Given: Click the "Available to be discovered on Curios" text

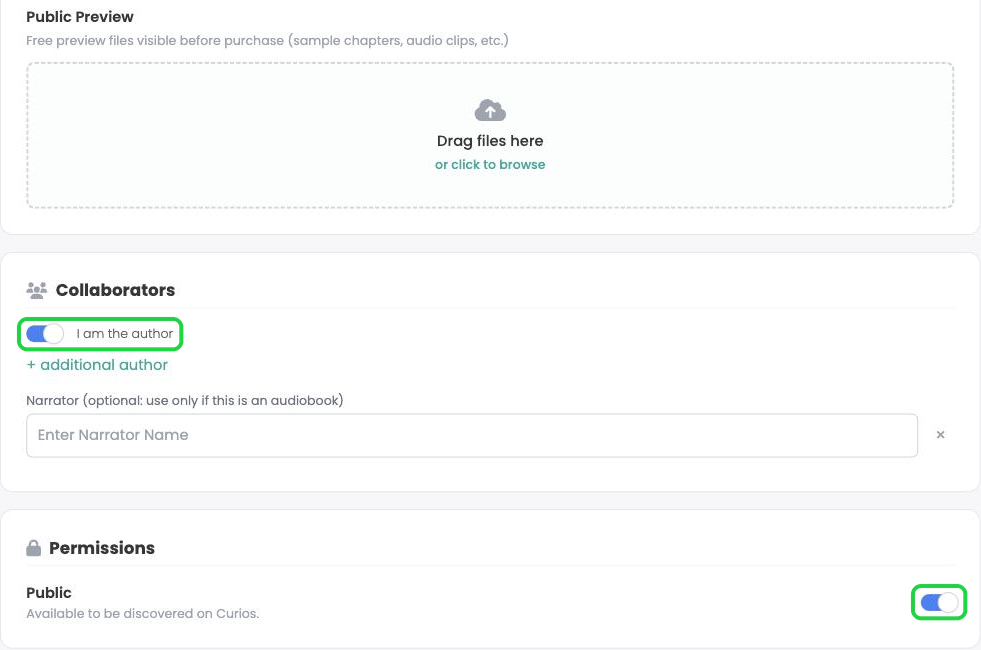Looking at the screenshot, I should click(x=143, y=614).
